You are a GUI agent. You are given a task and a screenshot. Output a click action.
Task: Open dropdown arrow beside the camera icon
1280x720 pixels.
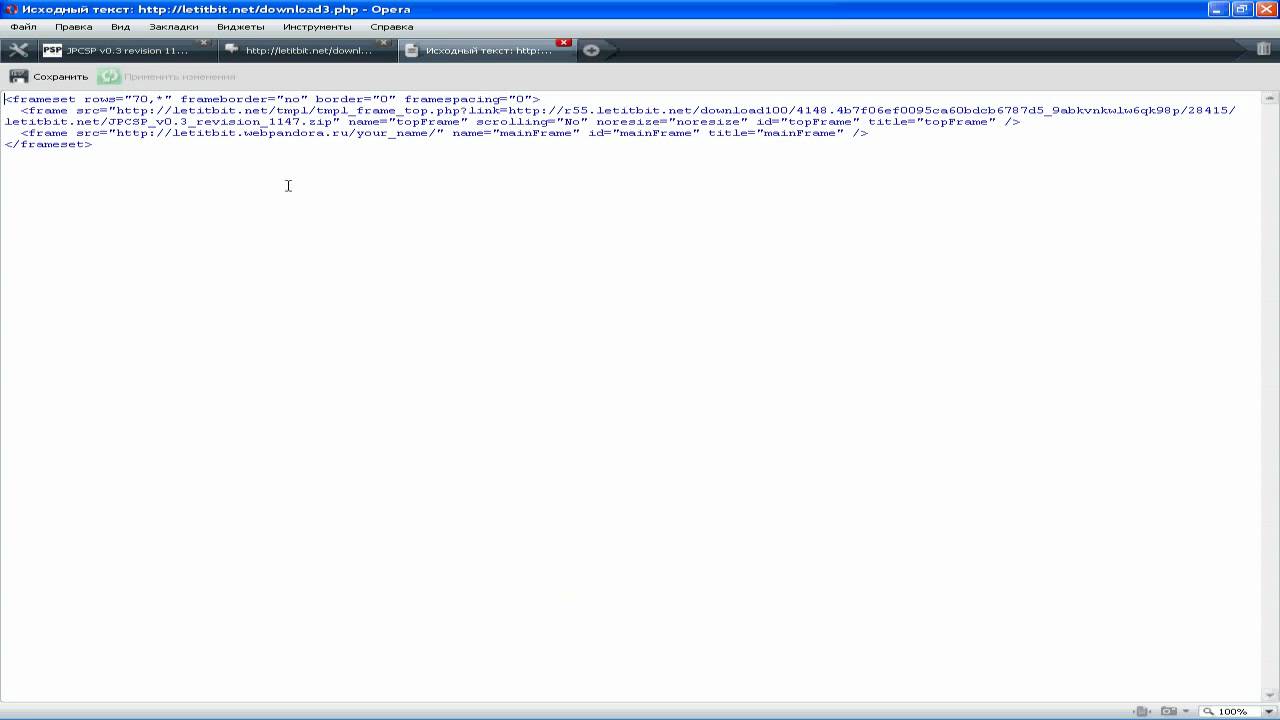tap(1186, 712)
